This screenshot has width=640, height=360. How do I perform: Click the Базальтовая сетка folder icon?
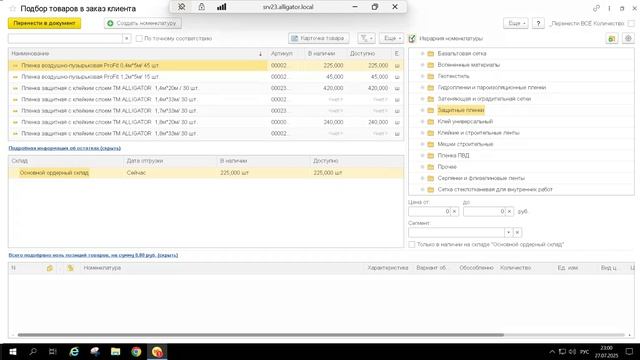pos(431,53)
